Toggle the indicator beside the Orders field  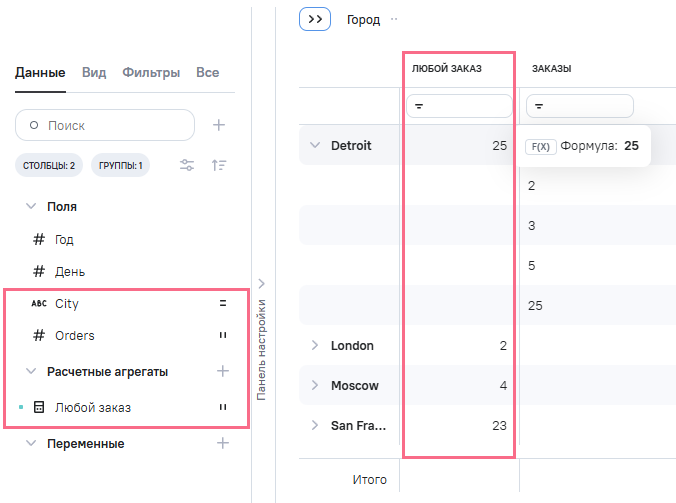point(222,336)
